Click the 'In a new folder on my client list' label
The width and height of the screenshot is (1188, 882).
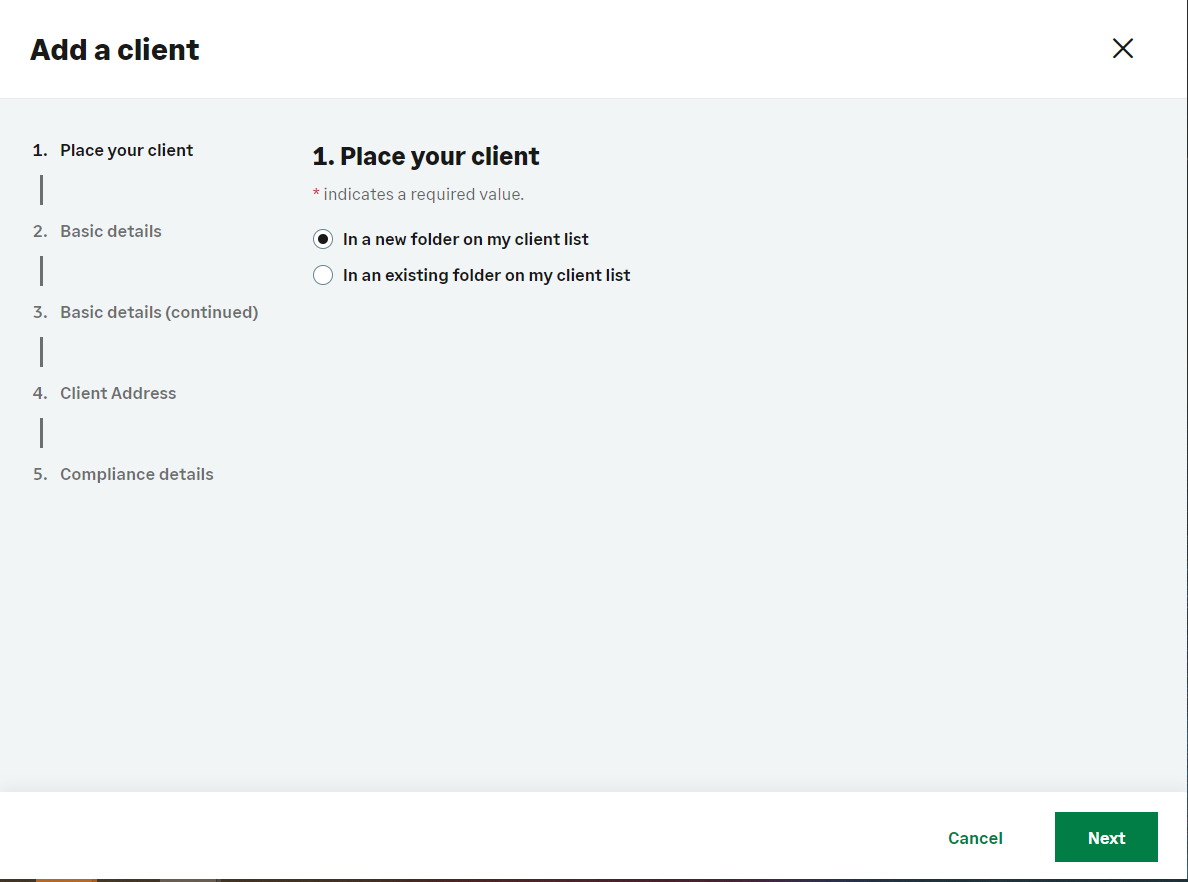465,239
